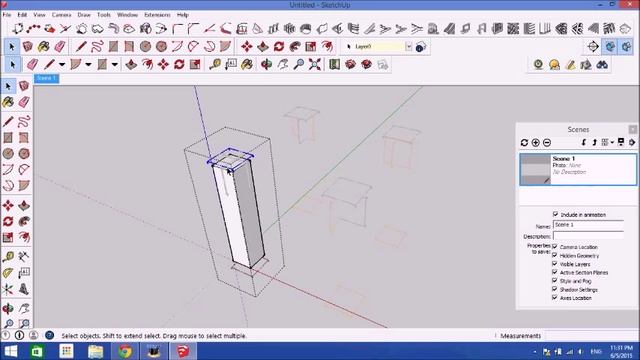
Task: Open the Draw menu
Action: pos(84,15)
